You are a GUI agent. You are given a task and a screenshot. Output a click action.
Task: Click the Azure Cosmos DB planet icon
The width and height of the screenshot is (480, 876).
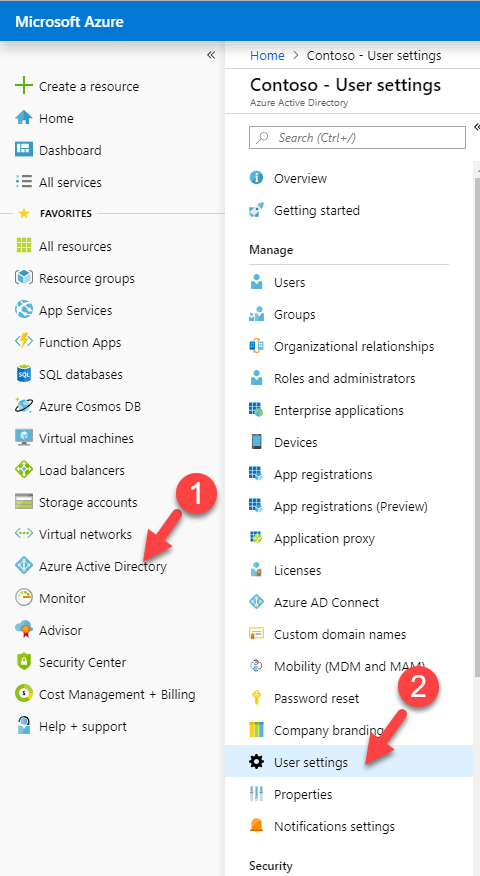point(24,406)
